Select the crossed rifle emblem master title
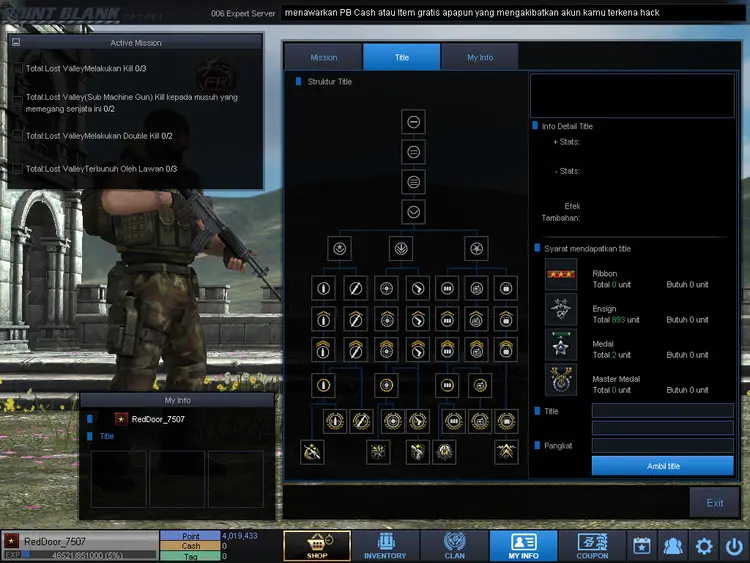This screenshot has width=750, height=563. (312, 452)
